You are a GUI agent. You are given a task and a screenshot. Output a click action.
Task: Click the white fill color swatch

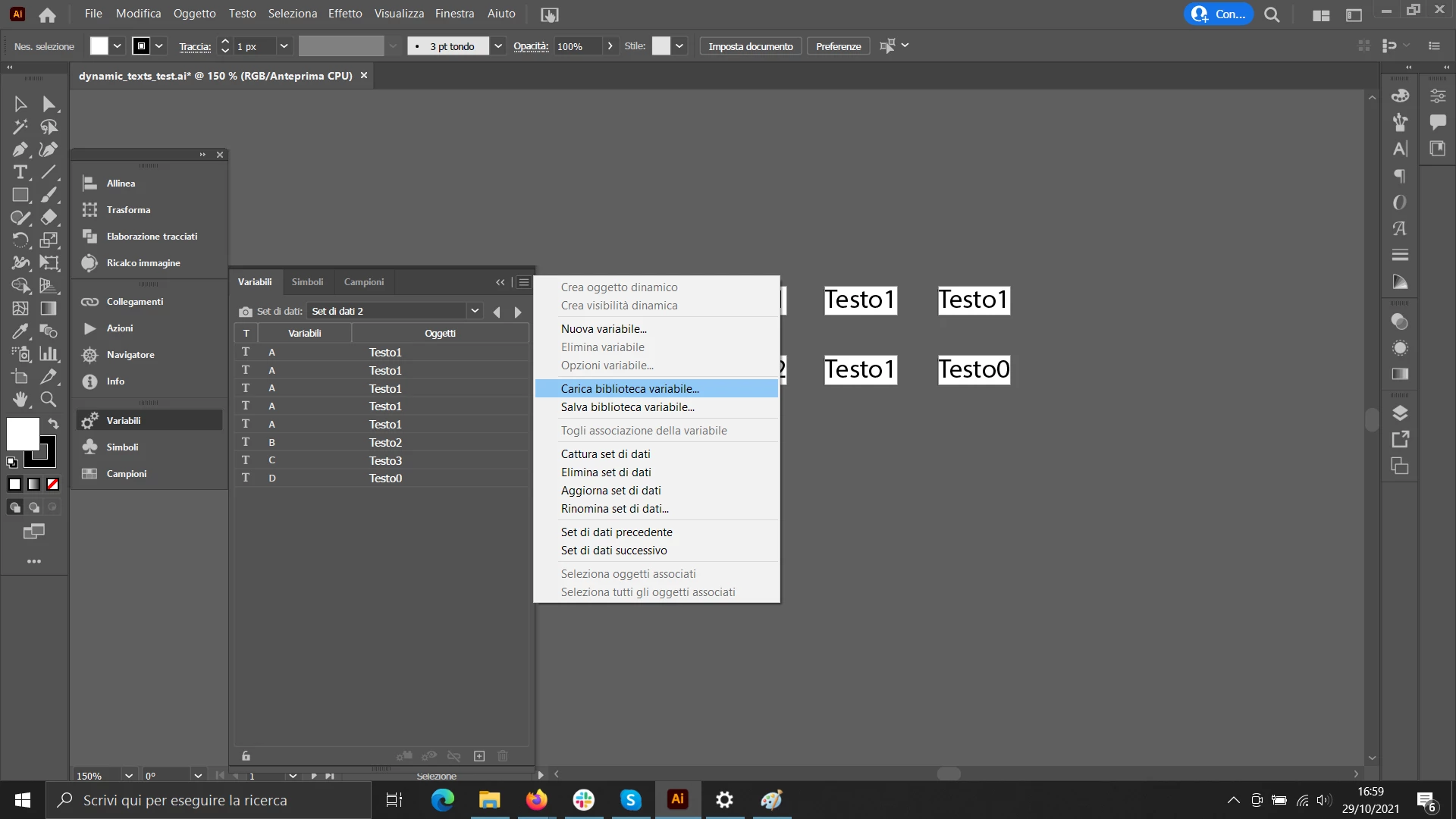(22, 433)
